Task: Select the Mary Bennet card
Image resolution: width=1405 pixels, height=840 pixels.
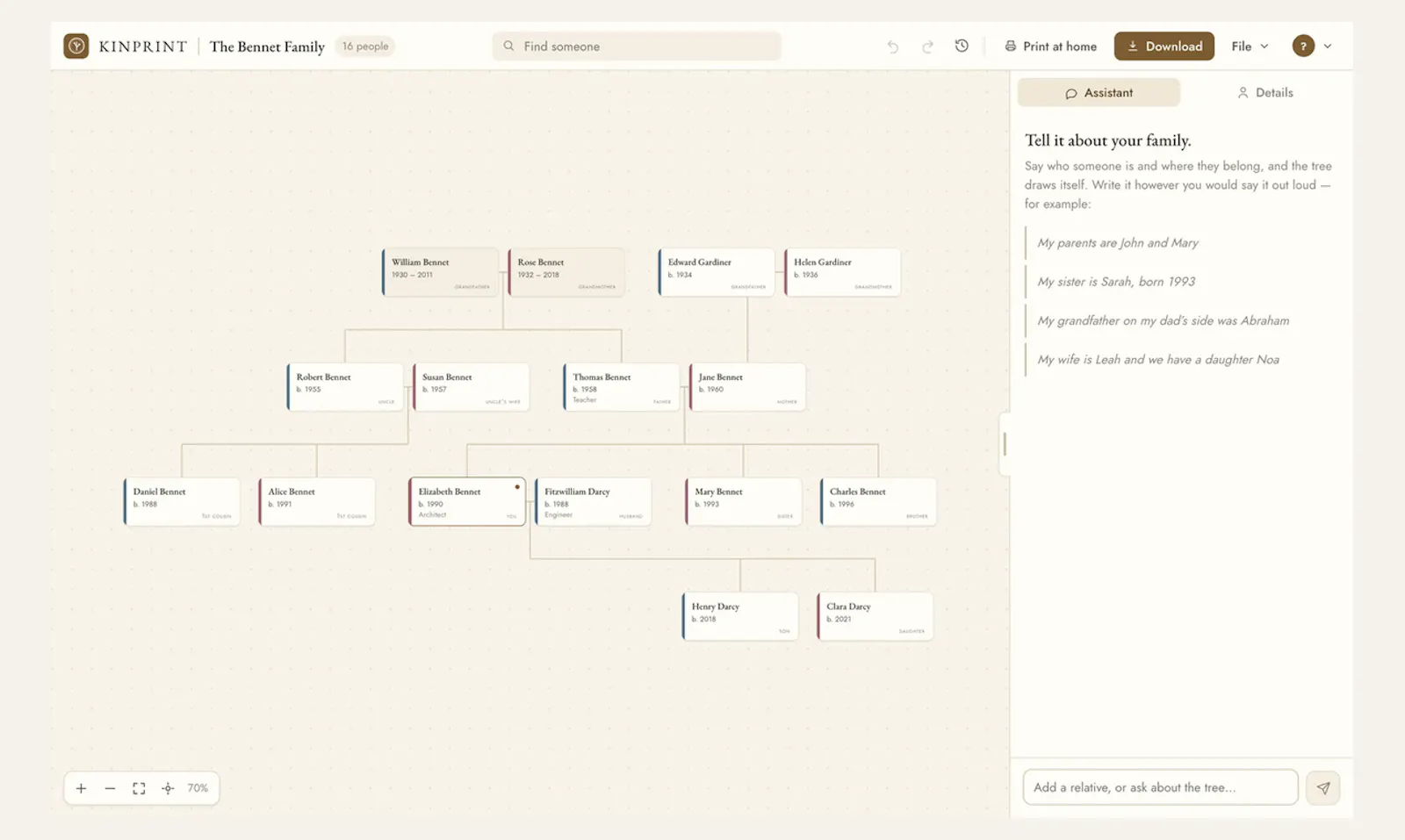Action: point(744,502)
